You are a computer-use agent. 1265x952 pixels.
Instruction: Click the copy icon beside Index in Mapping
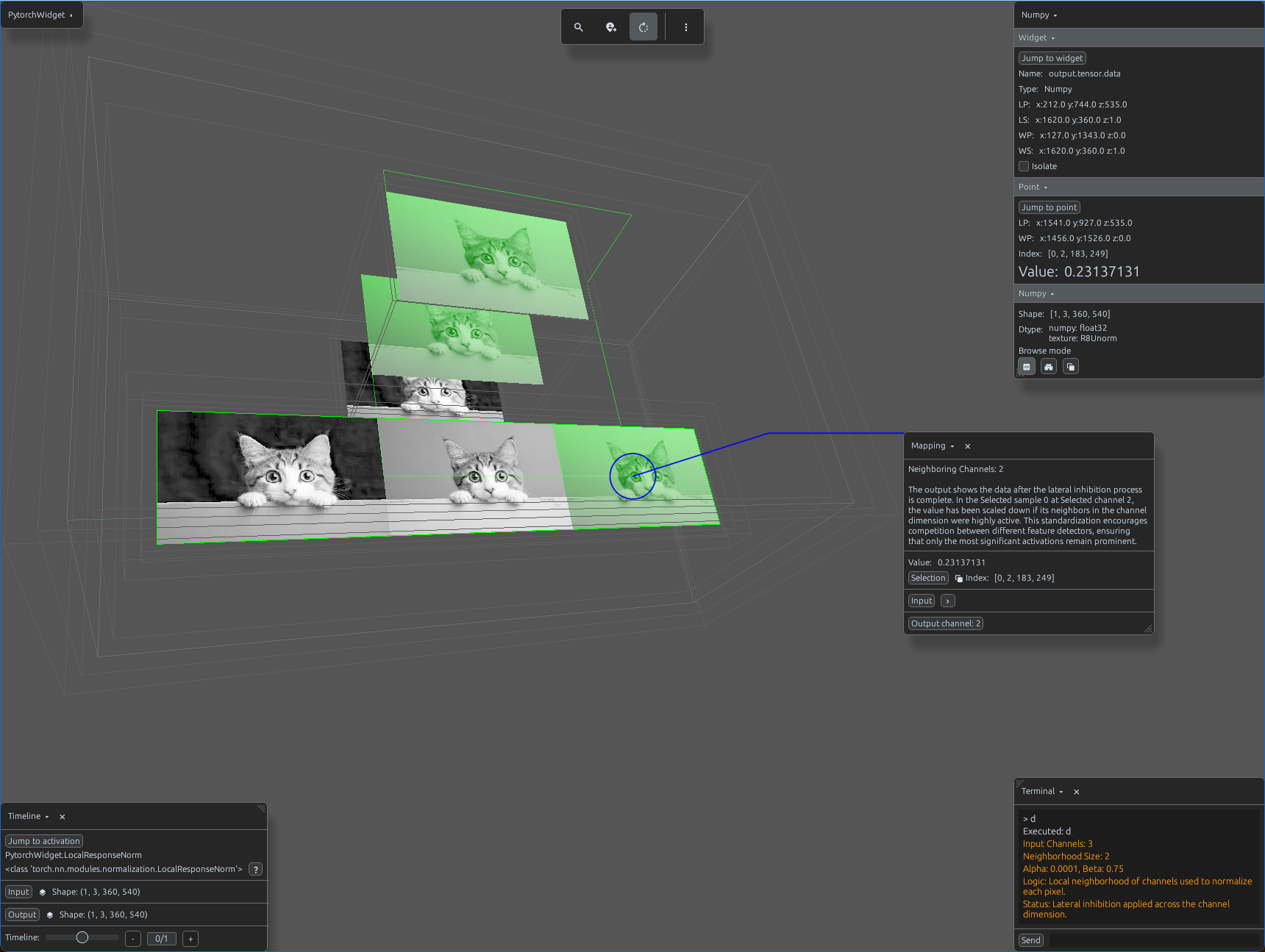(x=959, y=579)
